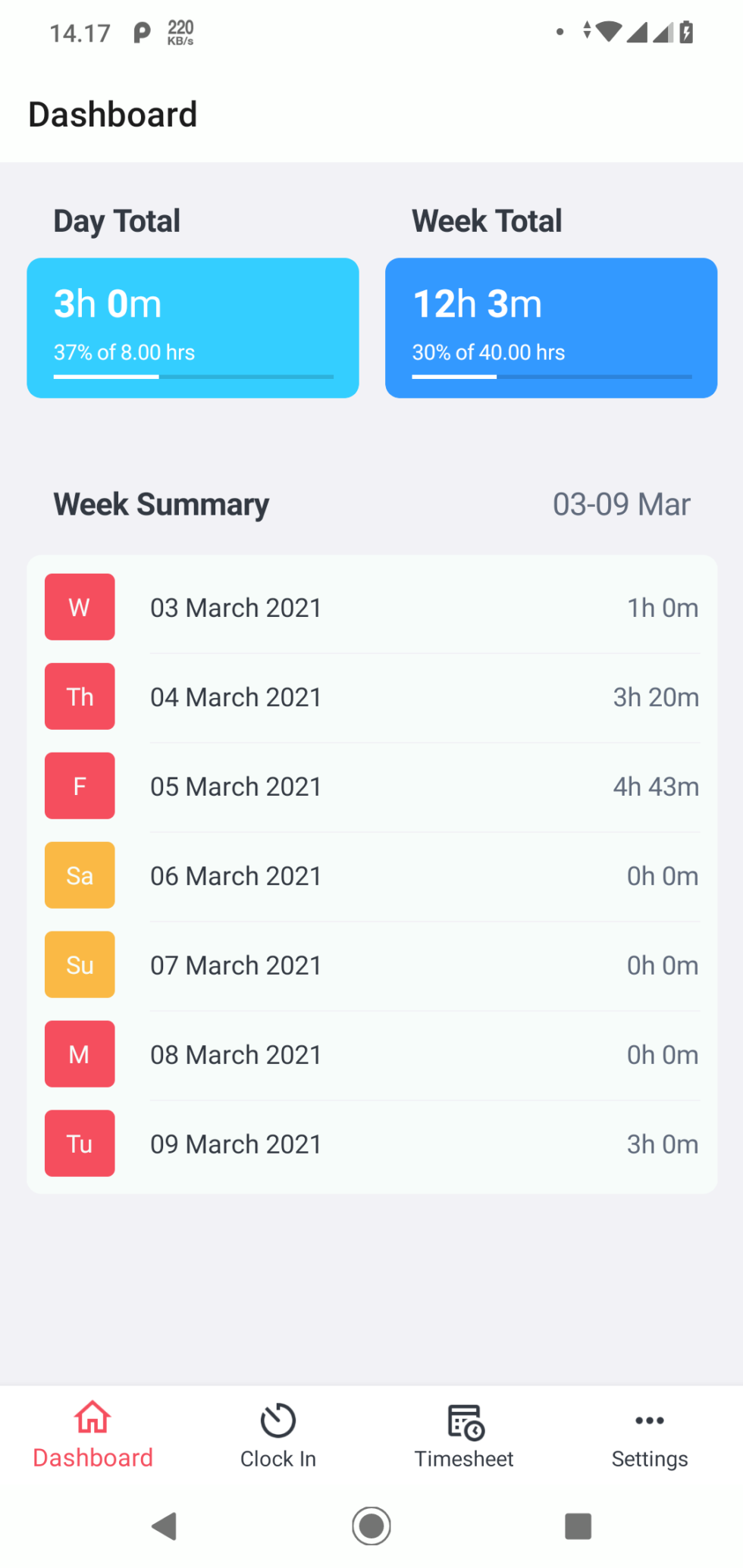
Task: Open the Dashboard home icon
Action: click(92, 1418)
